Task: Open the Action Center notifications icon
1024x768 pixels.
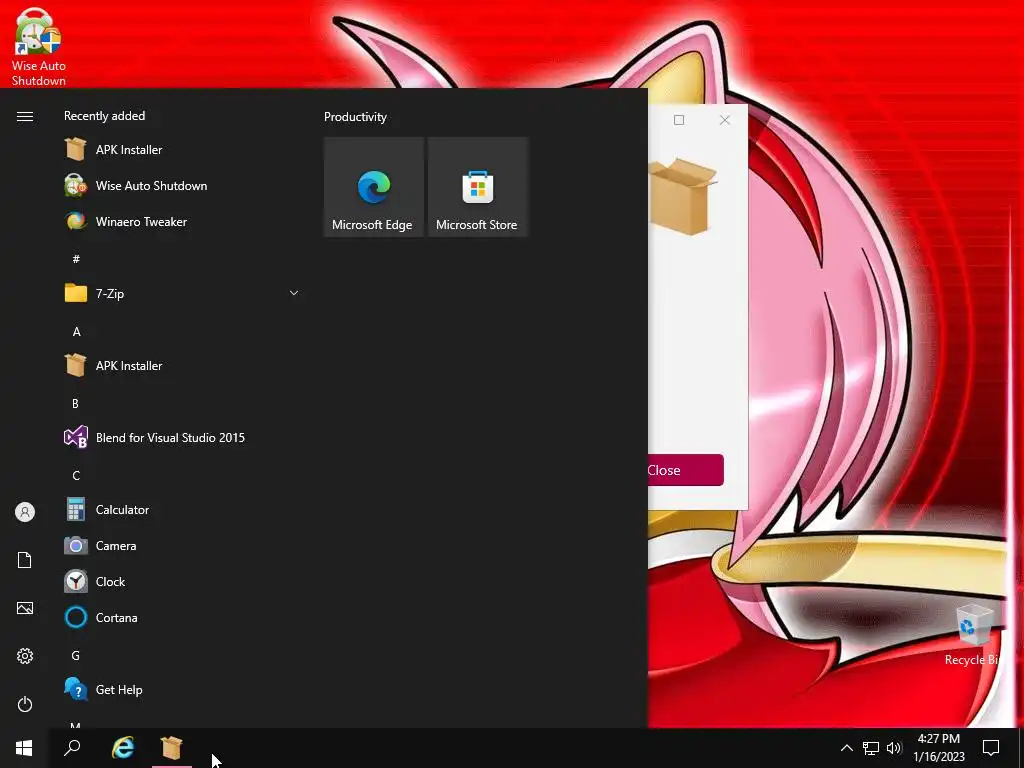Action: (991, 748)
